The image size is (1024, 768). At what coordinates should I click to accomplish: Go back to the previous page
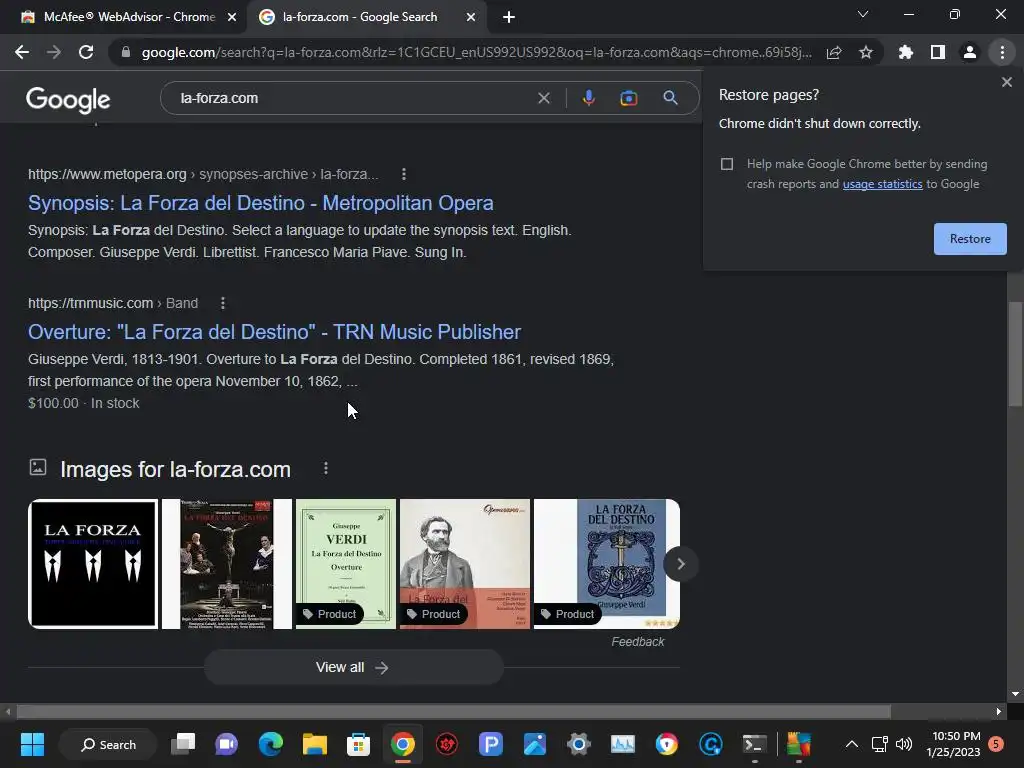pyautogui.click(x=22, y=52)
